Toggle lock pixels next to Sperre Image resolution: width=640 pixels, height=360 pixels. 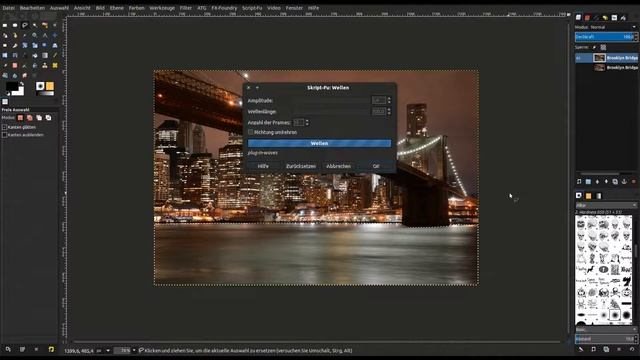(x=594, y=47)
